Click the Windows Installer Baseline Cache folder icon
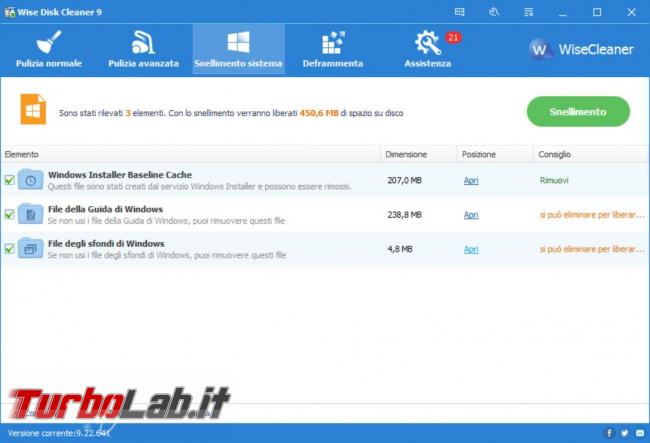Image resolution: width=650 pixels, height=443 pixels. coord(30,179)
